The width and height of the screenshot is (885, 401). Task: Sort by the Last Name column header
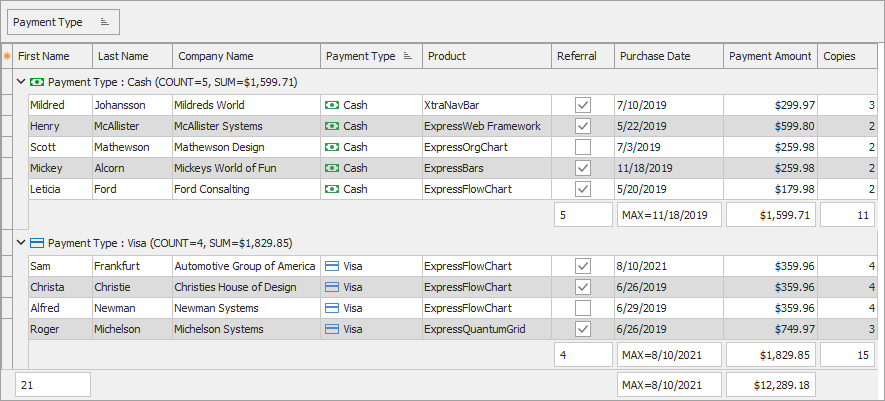(132, 57)
